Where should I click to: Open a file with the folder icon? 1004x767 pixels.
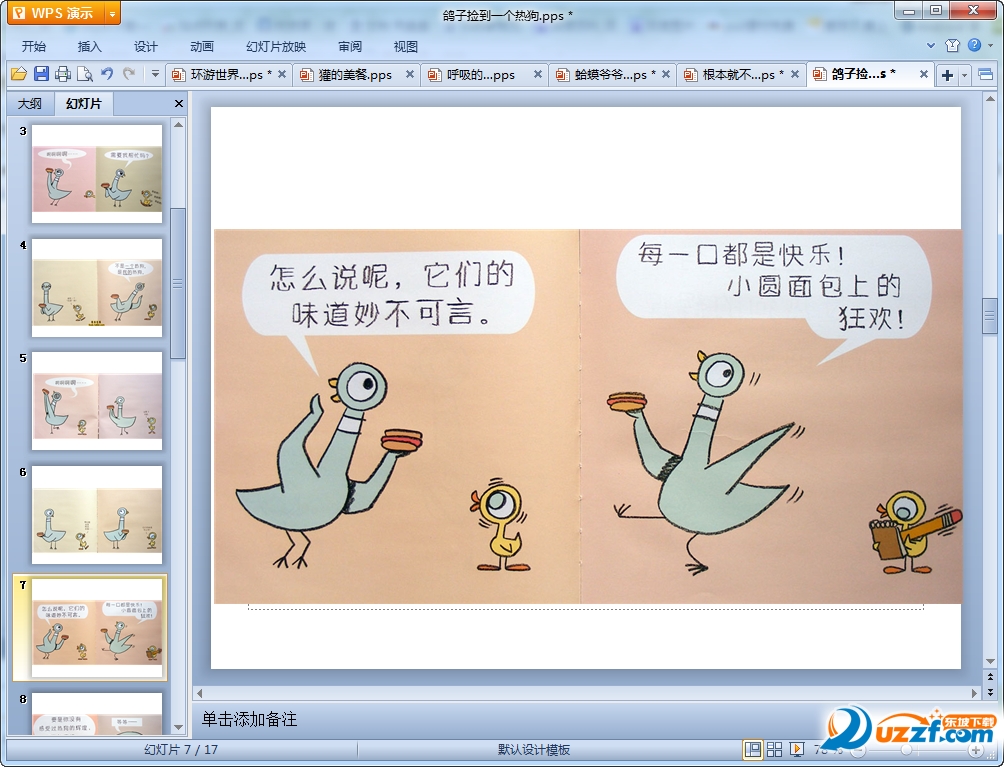tap(19, 74)
